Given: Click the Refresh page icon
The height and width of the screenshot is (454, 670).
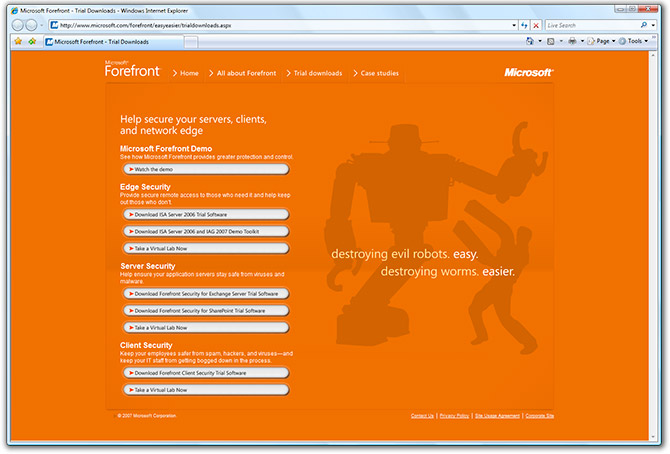Looking at the screenshot, I should pyautogui.click(x=524, y=26).
